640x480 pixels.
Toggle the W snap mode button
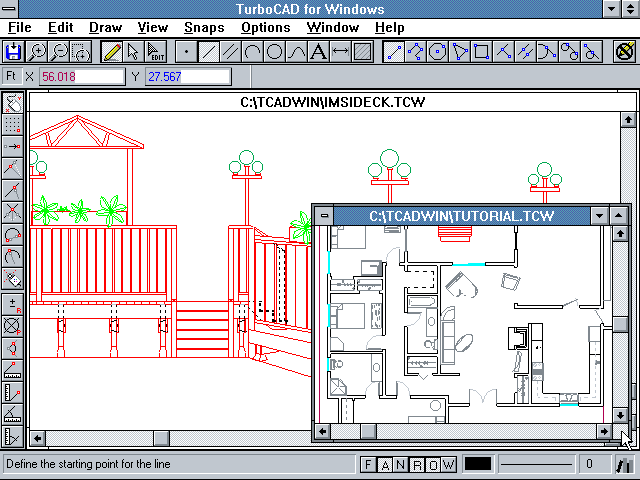click(449, 464)
